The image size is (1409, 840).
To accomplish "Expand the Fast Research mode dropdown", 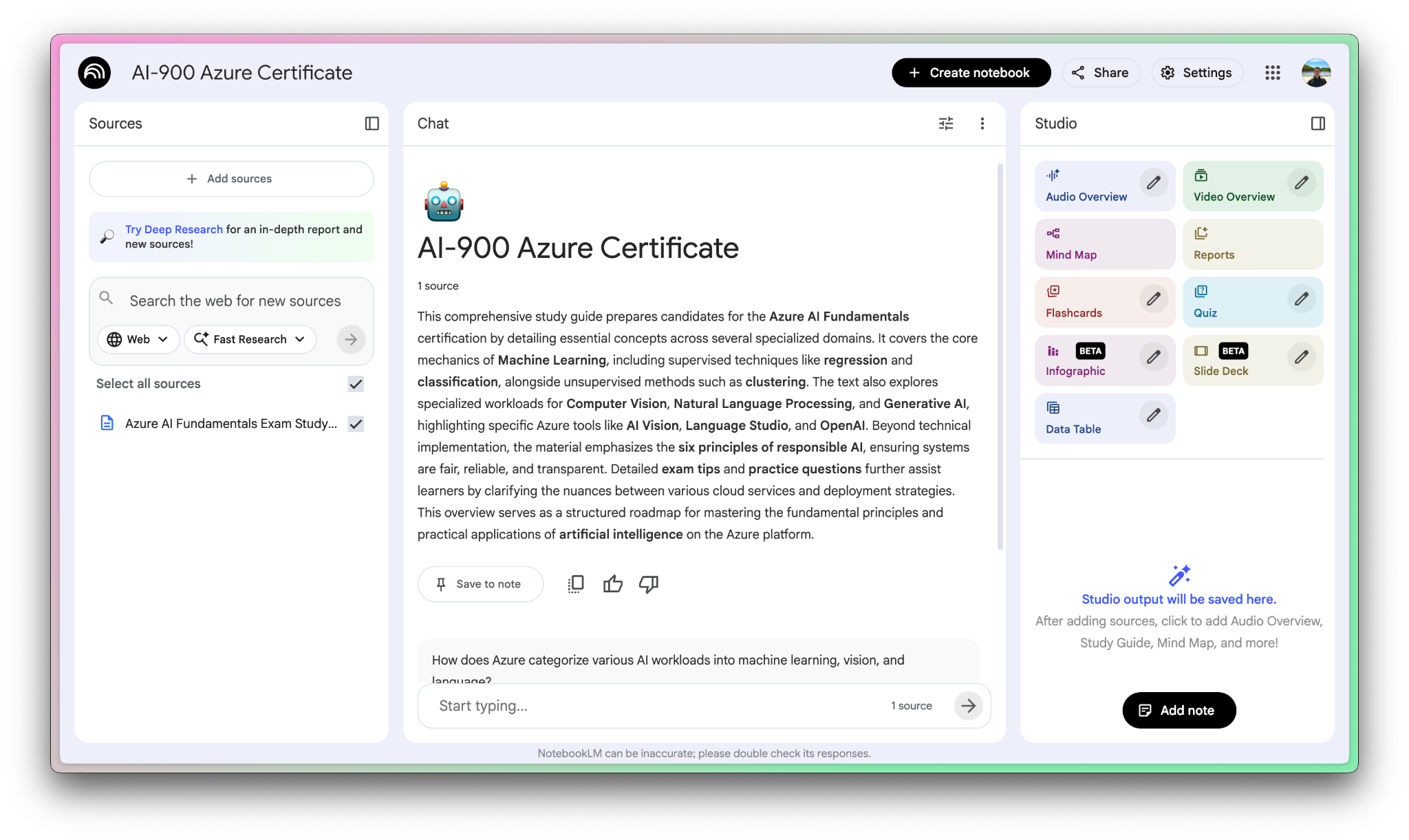I will pos(250,339).
